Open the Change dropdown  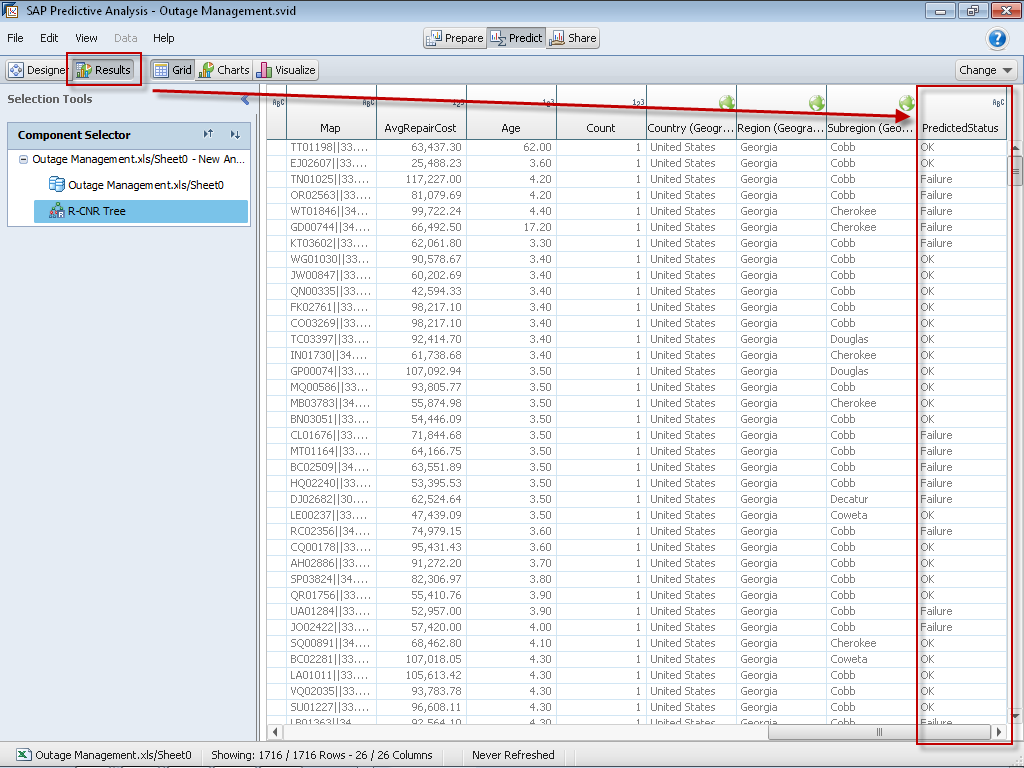tap(985, 70)
